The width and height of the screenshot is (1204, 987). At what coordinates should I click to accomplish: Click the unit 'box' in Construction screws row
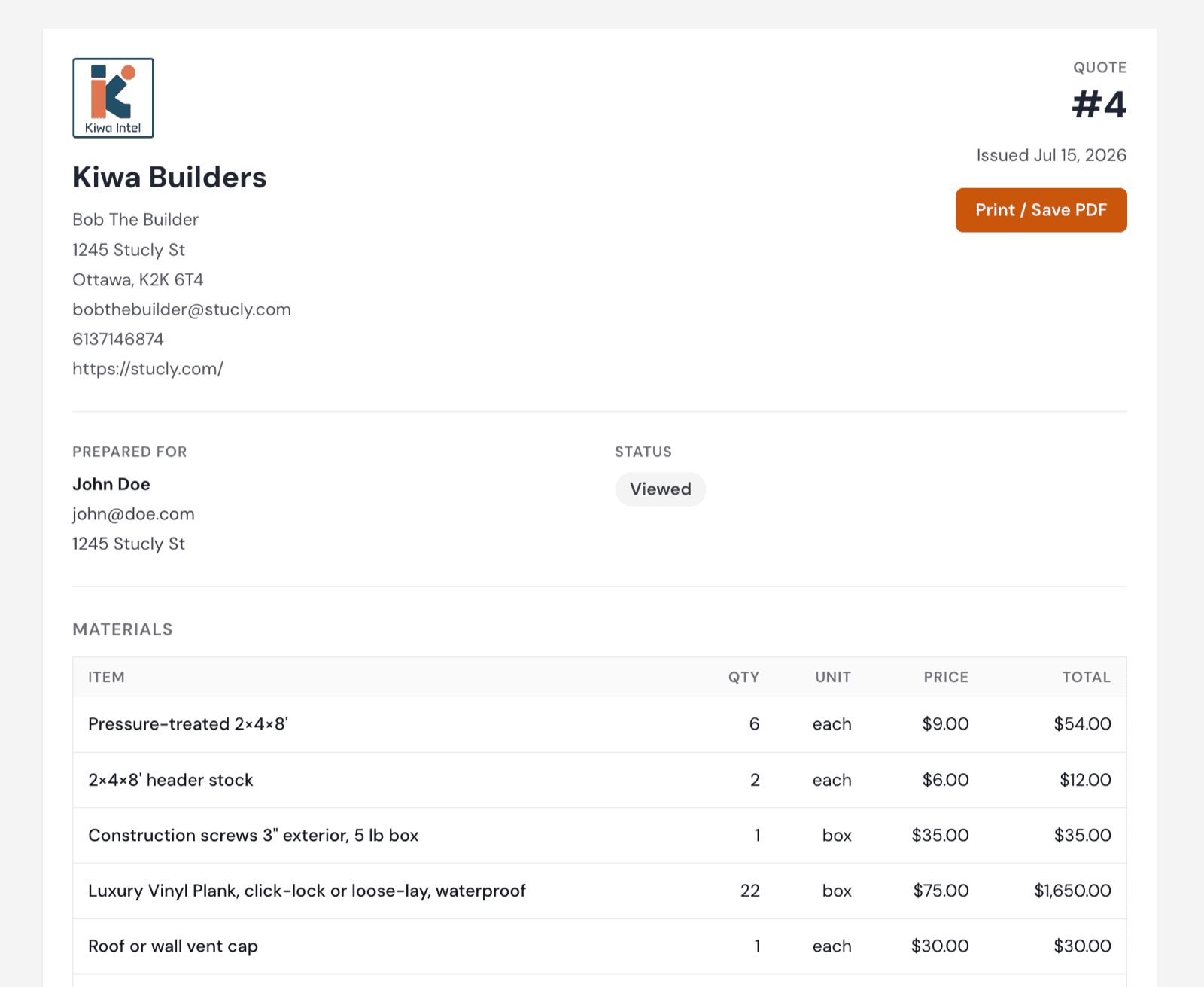(x=837, y=836)
